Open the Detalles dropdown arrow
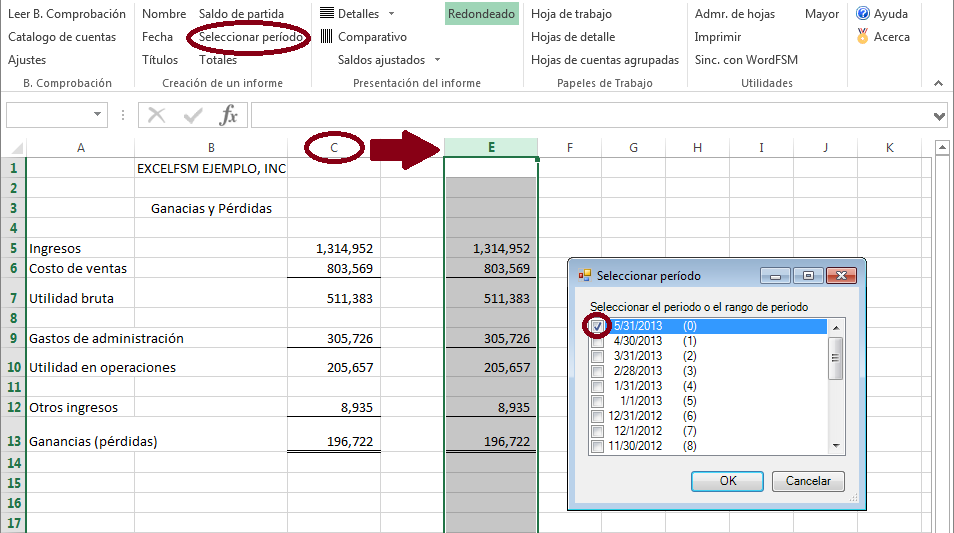 pyautogui.click(x=391, y=13)
